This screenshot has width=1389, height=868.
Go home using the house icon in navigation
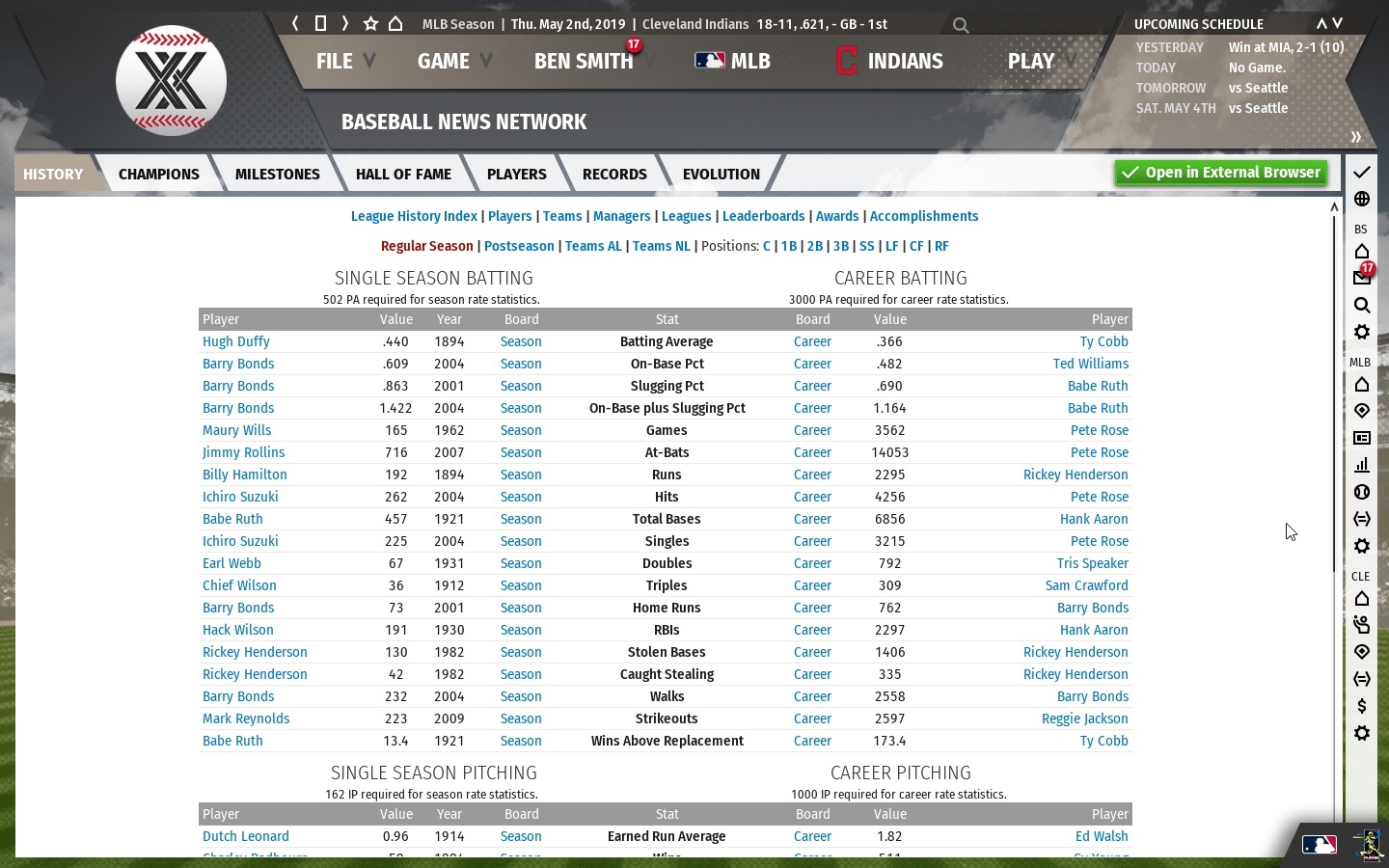pos(395,23)
